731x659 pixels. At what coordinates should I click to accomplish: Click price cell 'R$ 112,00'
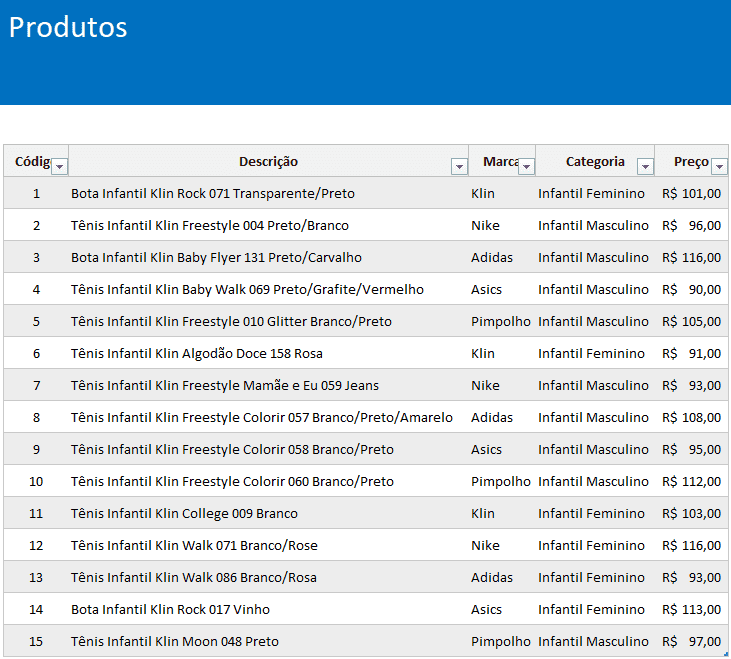click(692, 481)
